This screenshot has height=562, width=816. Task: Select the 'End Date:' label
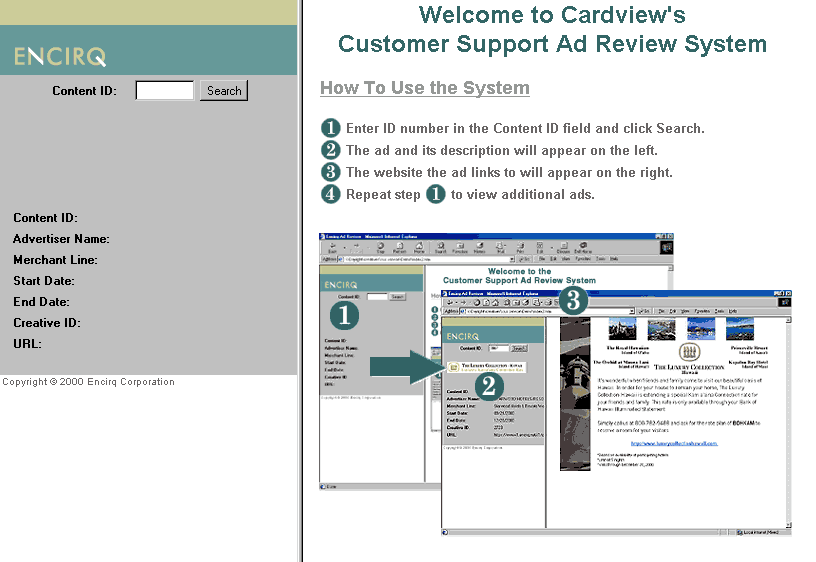pos(41,302)
